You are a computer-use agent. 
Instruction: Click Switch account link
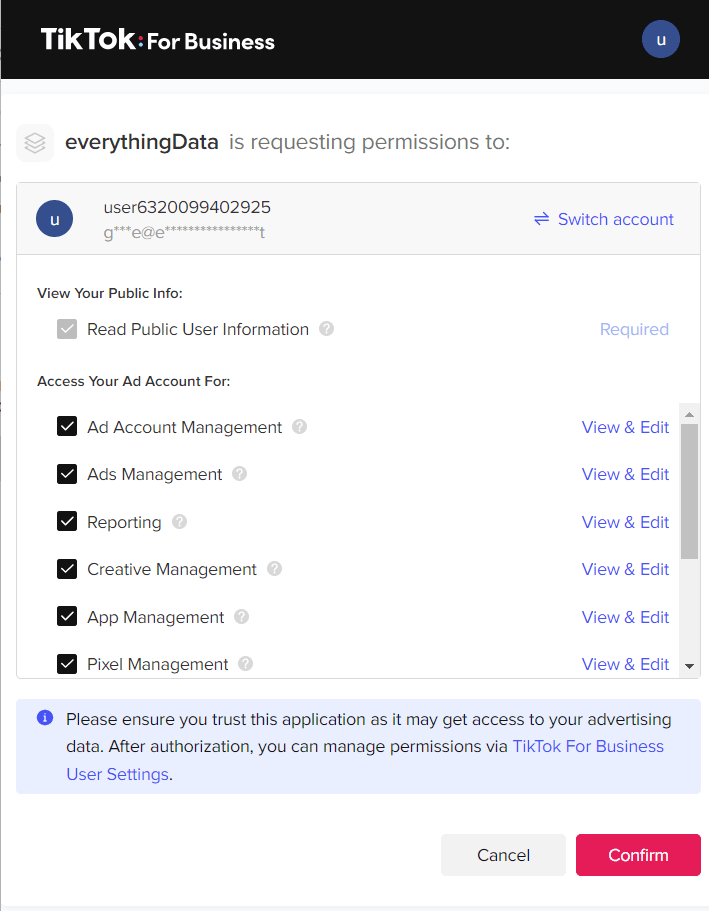[604, 219]
